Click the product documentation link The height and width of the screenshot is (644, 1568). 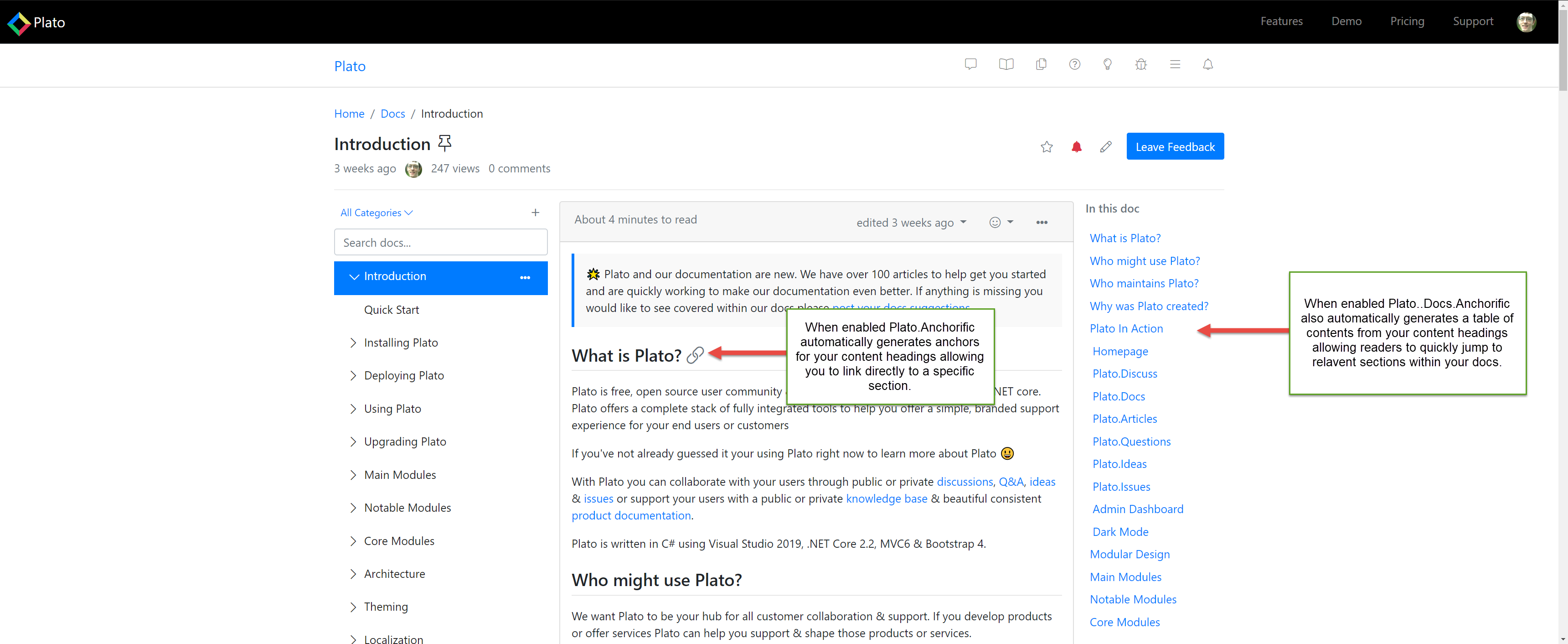coord(631,516)
